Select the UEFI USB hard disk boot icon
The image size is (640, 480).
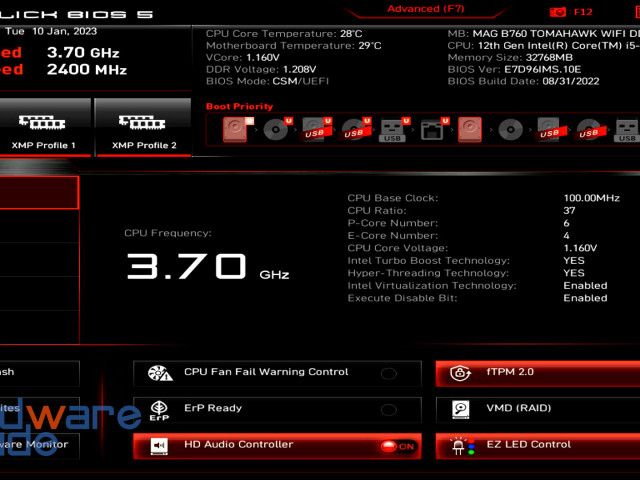(x=315, y=129)
